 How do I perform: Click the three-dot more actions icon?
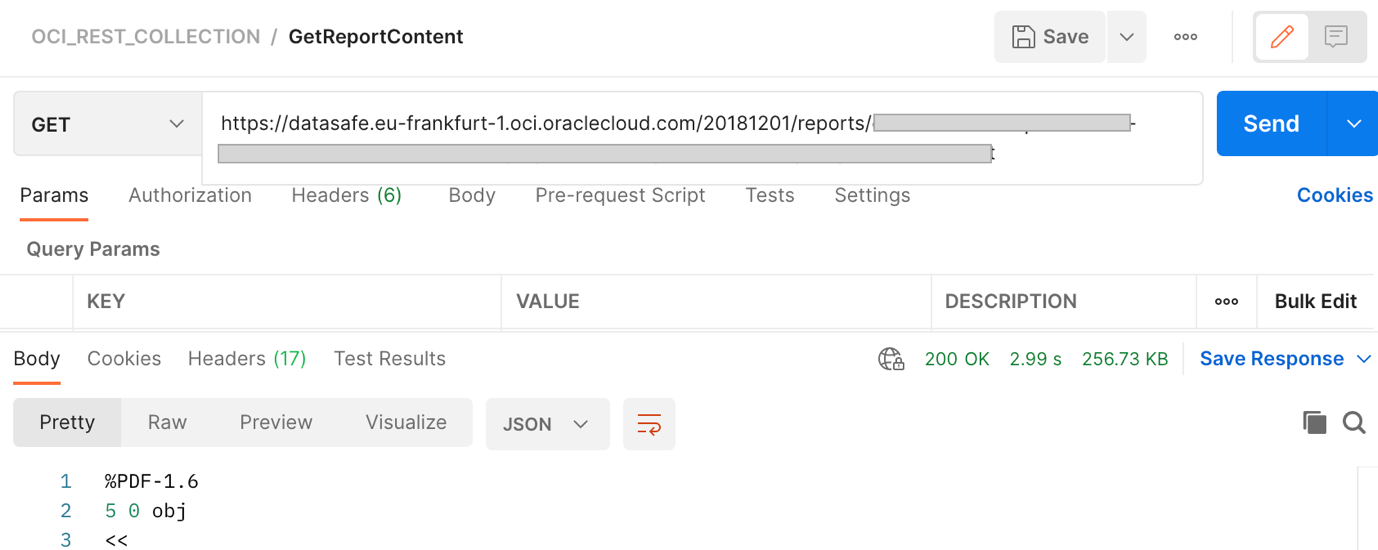click(1186, 37)
